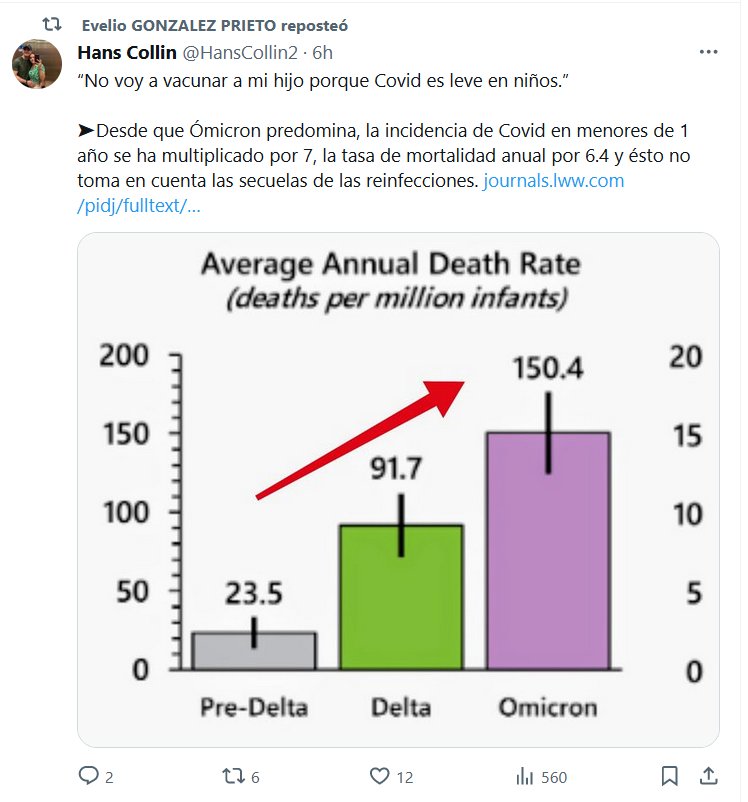Click the reply count number 2
This screenshot has width=748, height=802.
click(109, 777)
